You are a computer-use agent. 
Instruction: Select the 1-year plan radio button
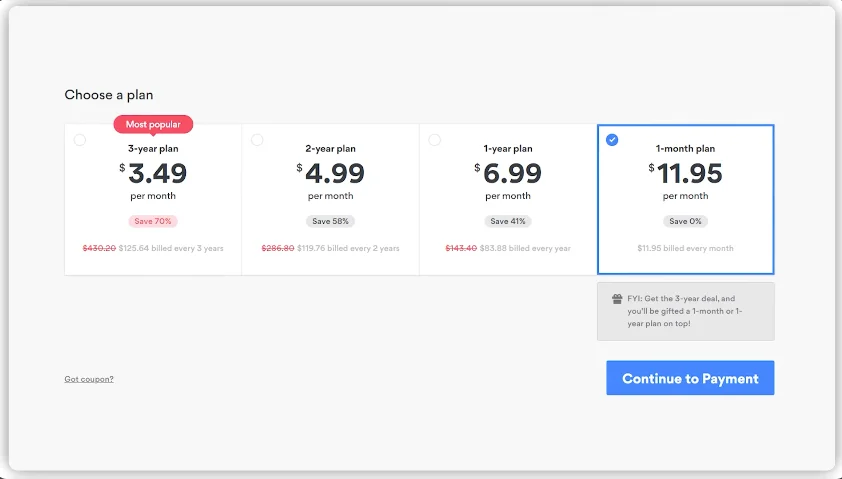434,140
